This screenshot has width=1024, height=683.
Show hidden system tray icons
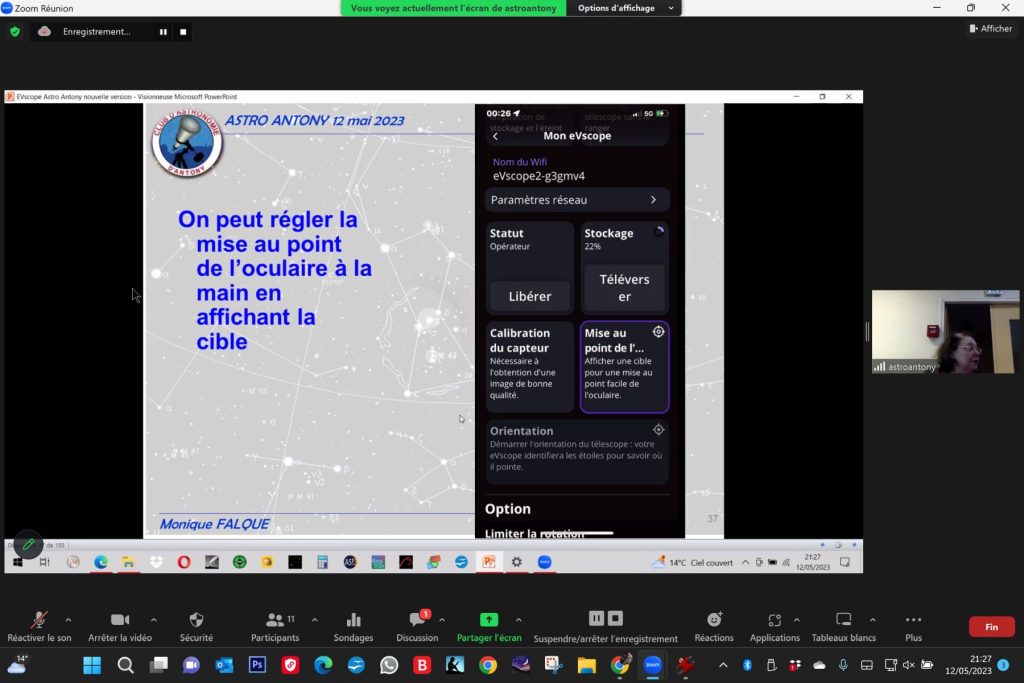723,665
